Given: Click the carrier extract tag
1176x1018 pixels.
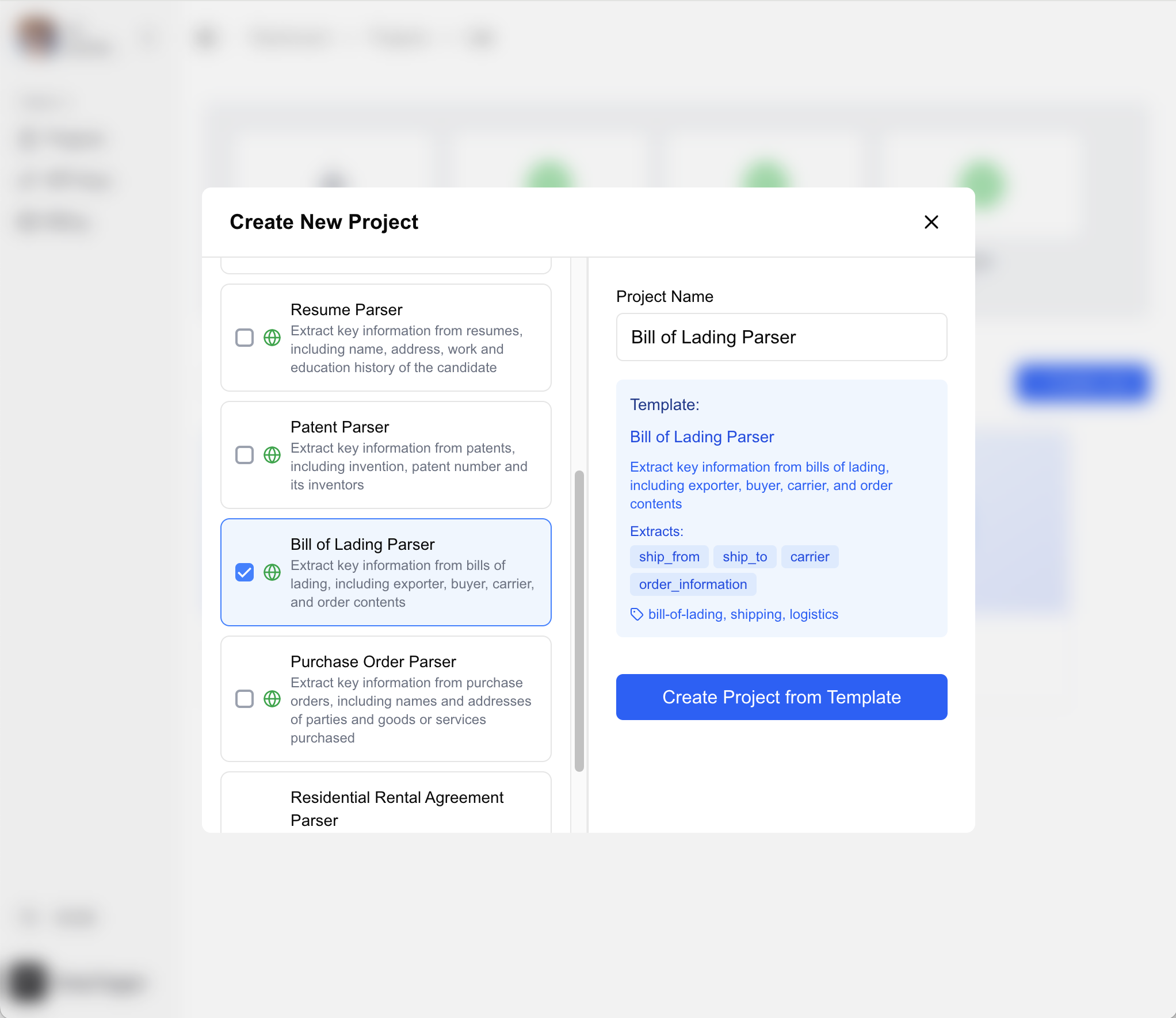Looking at the screenshot, I should tap(810, 557).
